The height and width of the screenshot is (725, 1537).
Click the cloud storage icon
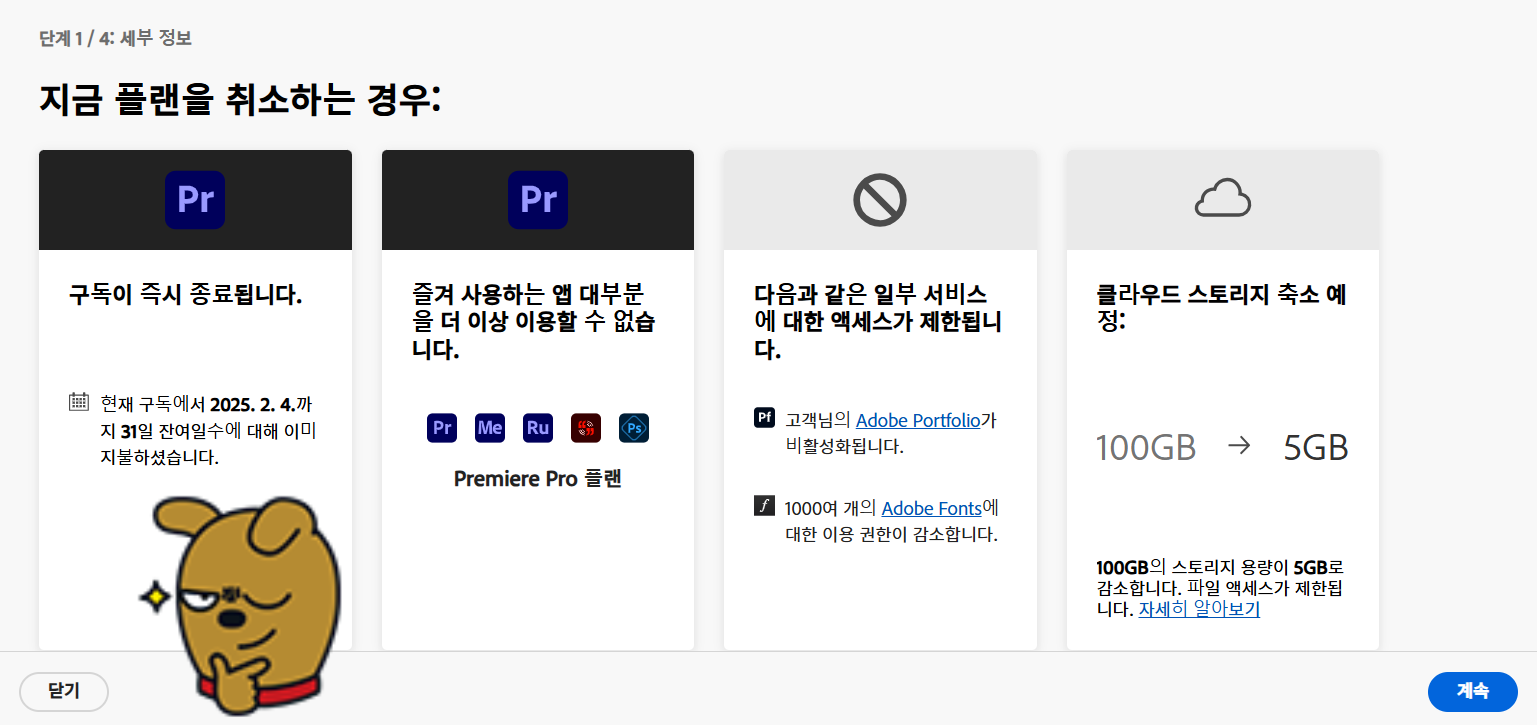(x=1223, y=200)
